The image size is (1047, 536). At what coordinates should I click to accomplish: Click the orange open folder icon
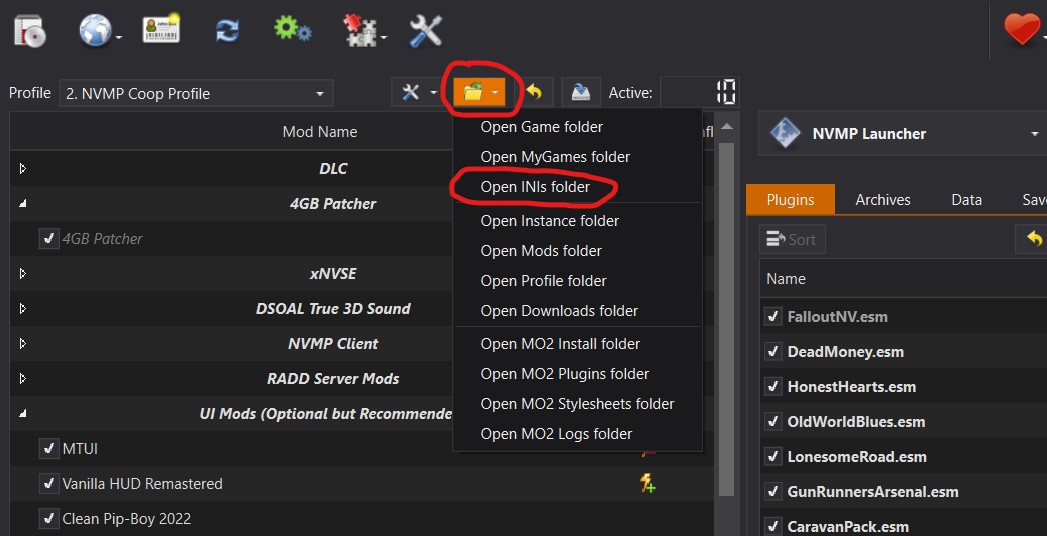point(473,92)
